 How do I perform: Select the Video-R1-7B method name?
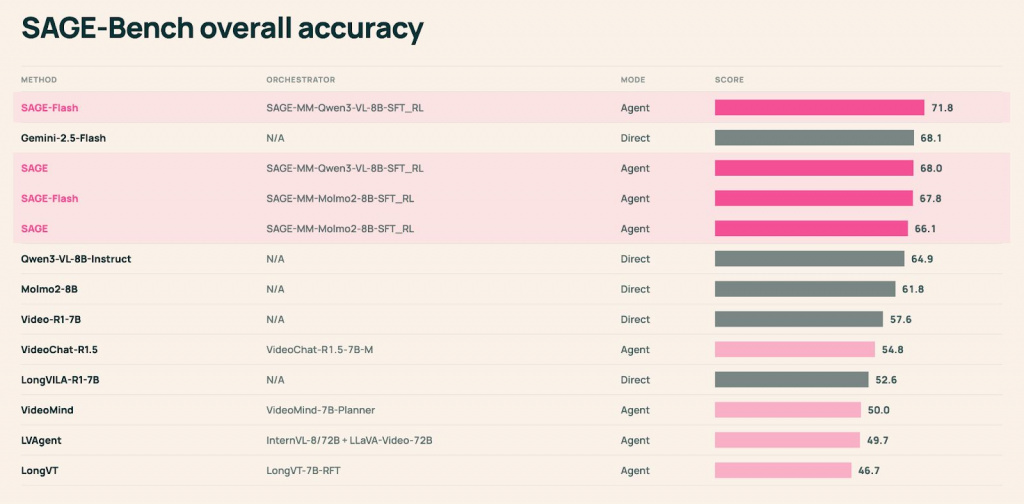point(57,319)
